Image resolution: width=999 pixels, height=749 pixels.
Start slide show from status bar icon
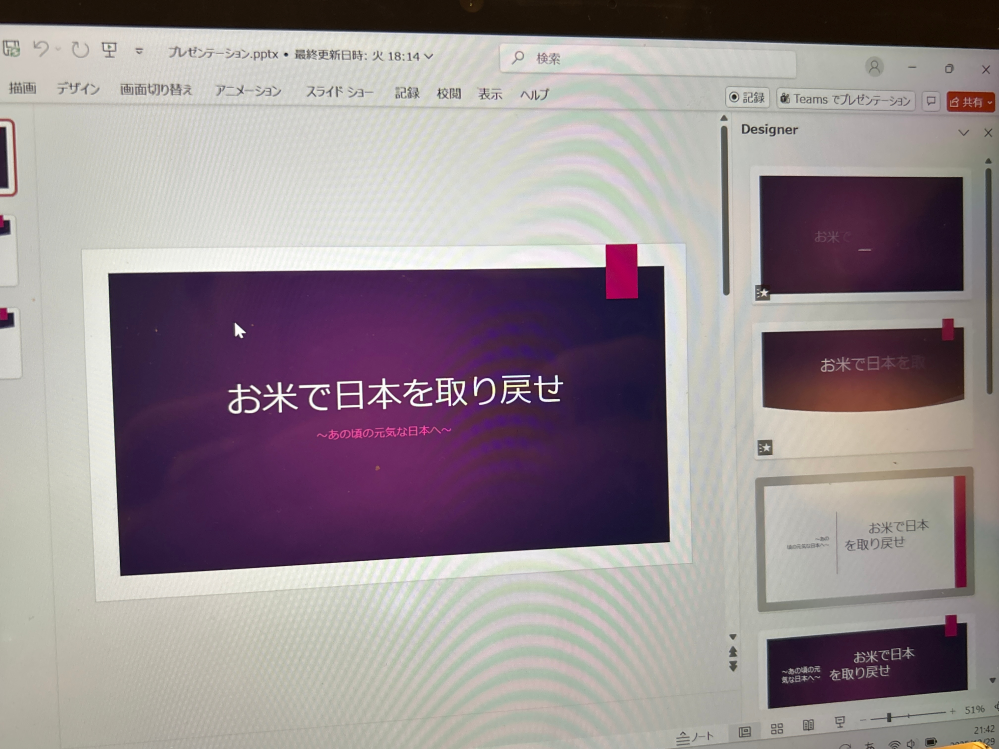(841, 722)
